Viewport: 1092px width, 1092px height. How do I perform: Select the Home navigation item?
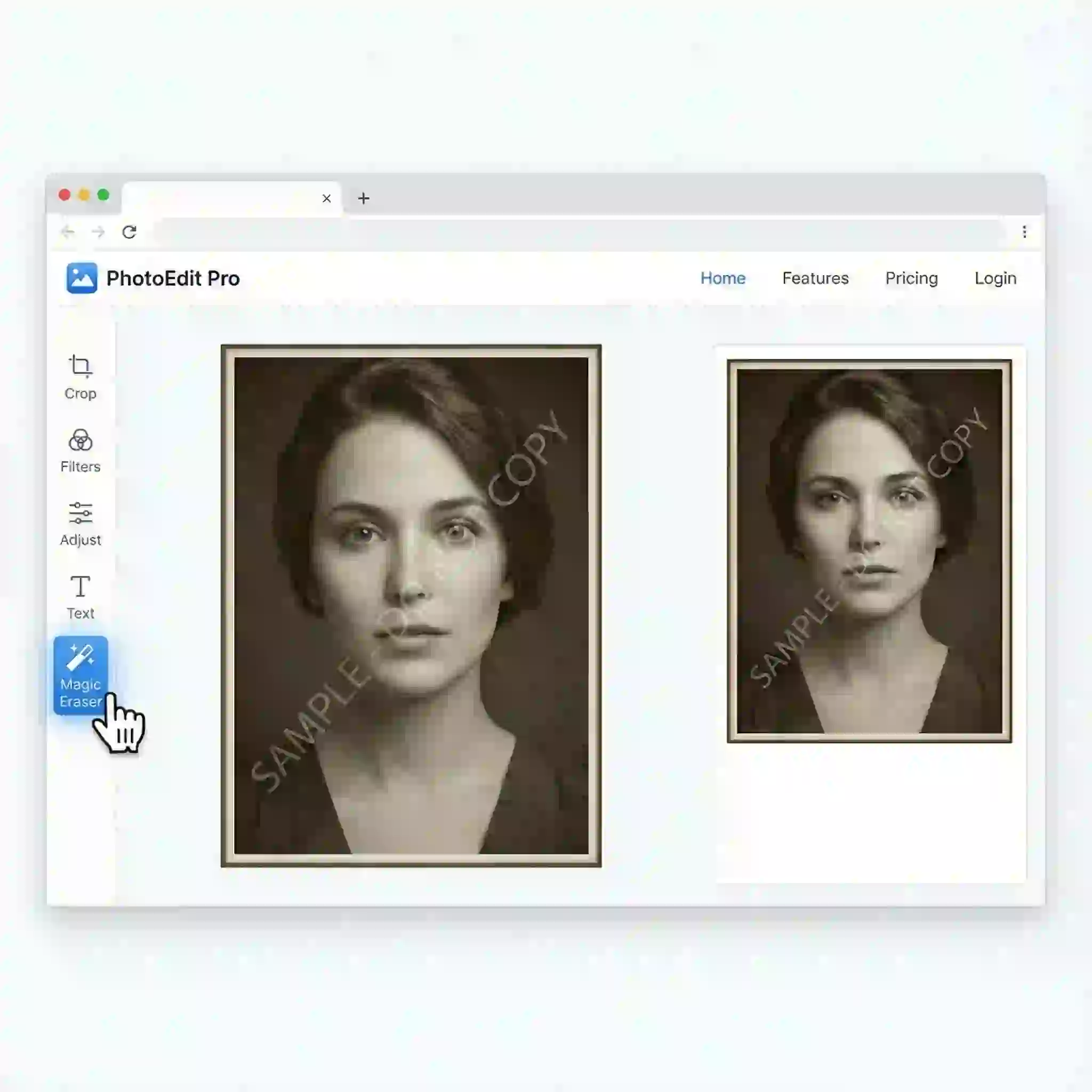click(723, 278)
